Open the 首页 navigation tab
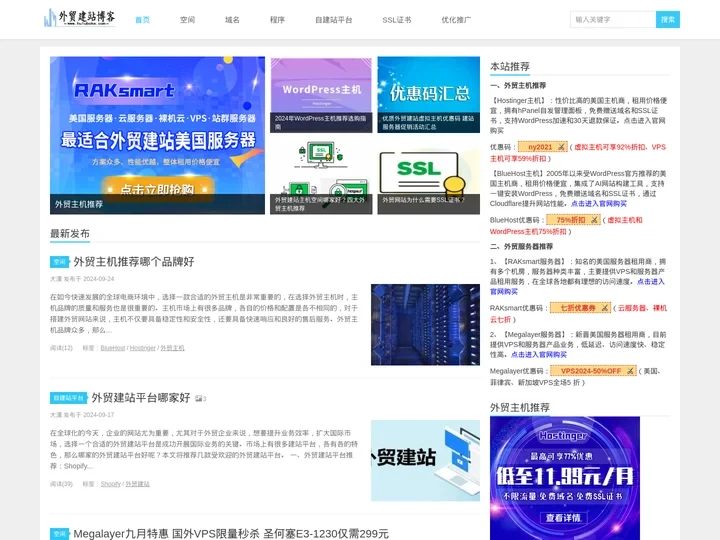The image size is (720, 540). (x=142, y=20)
